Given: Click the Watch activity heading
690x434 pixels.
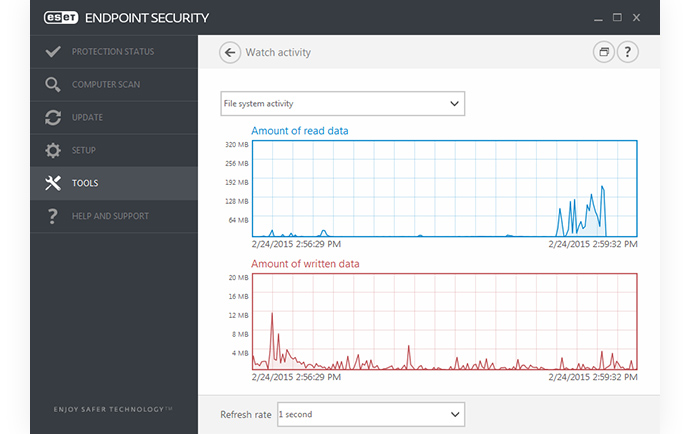Looking at the screenshot, I should (x=278, y=52).
